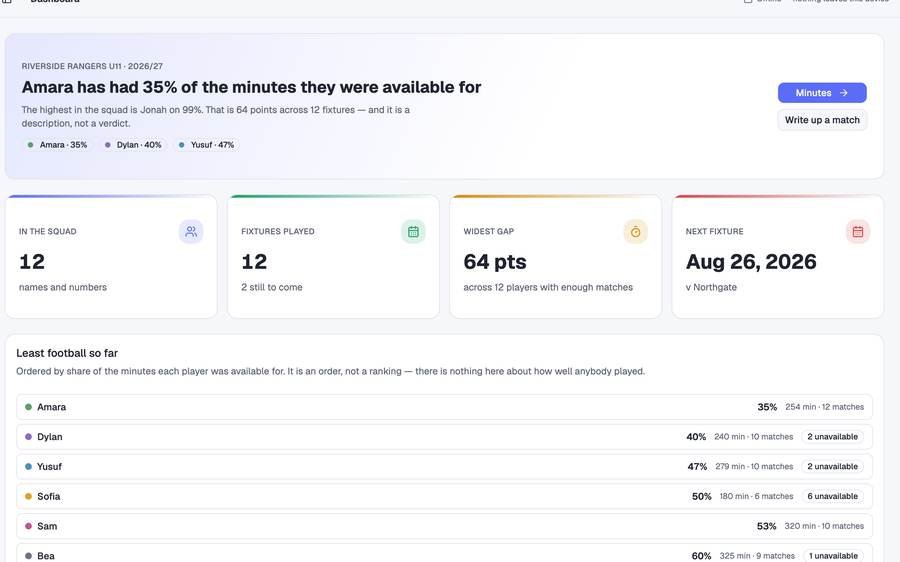Click the v Northgate fixture text
900x562 pixels.
point(711,287)
